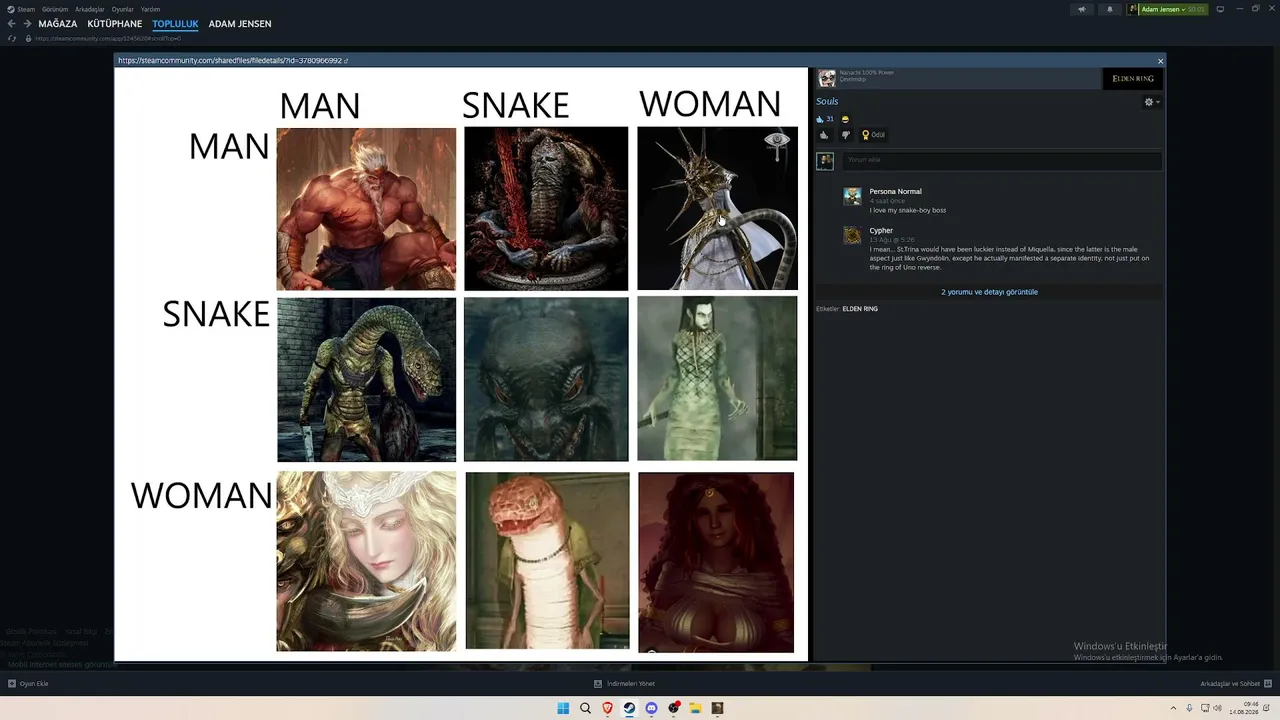Click the funny emoji reaction icon
The image size is (1280, 720).
pos(845,119)
